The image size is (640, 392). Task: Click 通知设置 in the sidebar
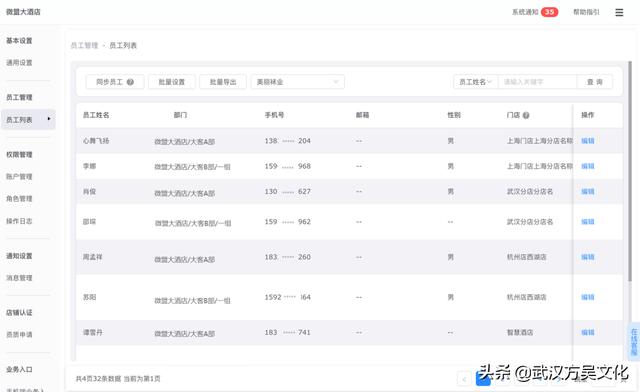click(x=19, y=256)
